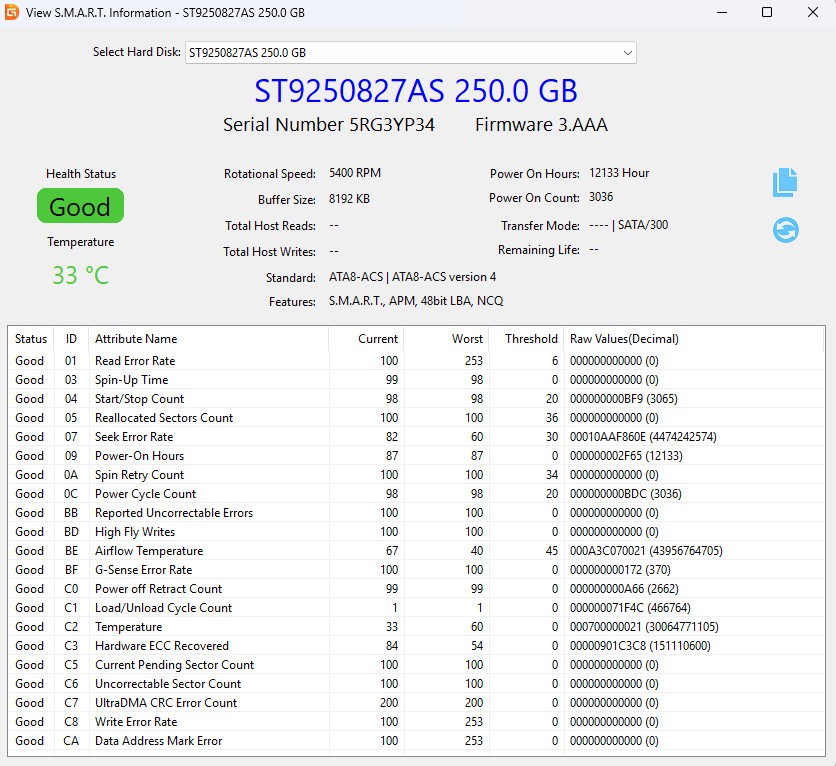Click the ID column header
836x766 pixels.
(x=71, y=339)
